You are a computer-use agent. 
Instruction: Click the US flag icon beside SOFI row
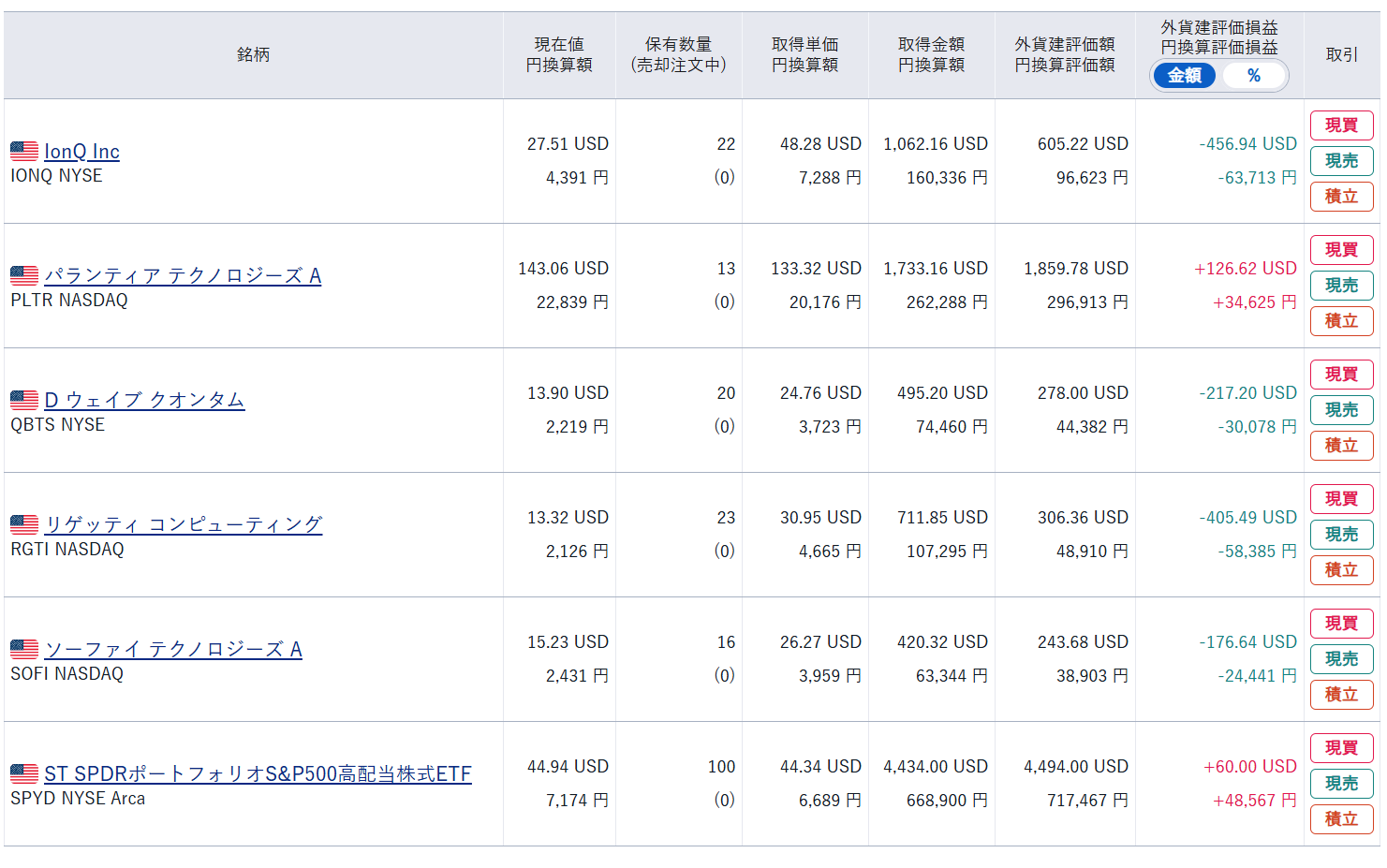click(24, 649)
